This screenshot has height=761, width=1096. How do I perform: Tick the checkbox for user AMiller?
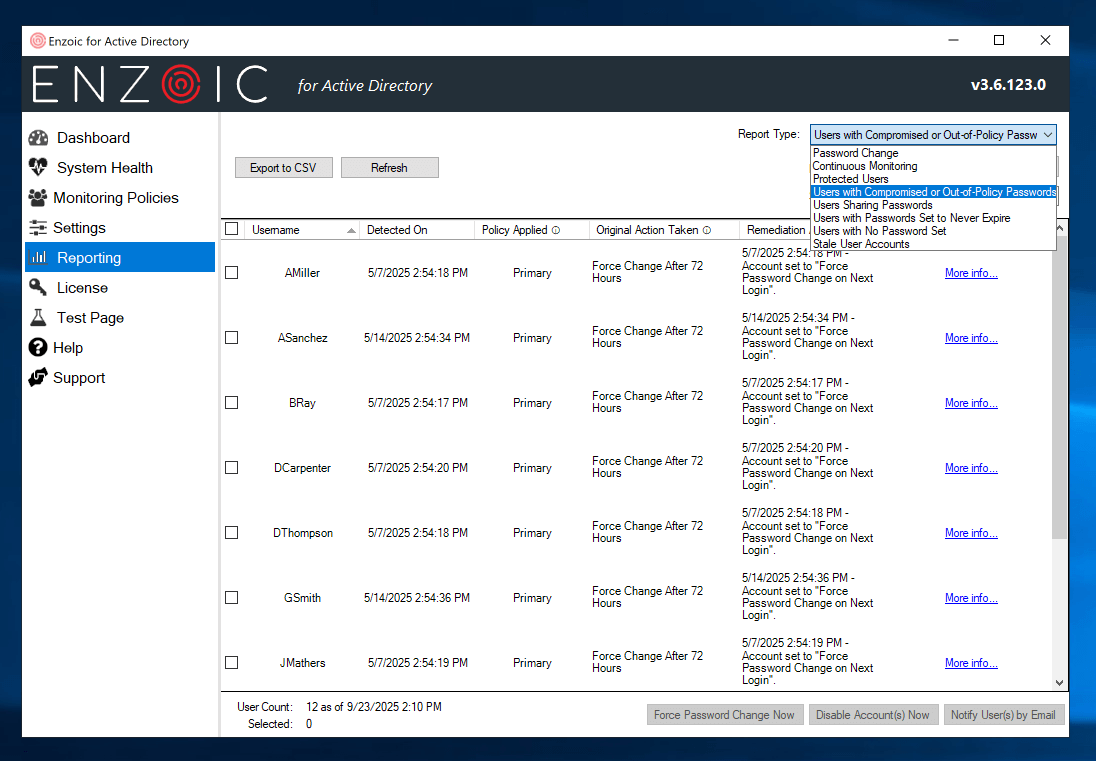(232, 273)
